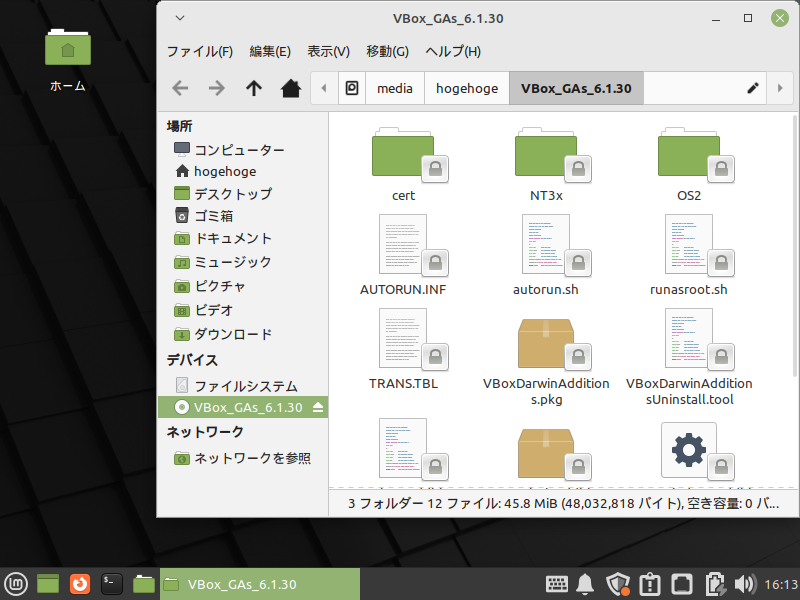
Task: Select the VBox_GAs_6.1.30 path segment
Action: [x=577, y=88]
